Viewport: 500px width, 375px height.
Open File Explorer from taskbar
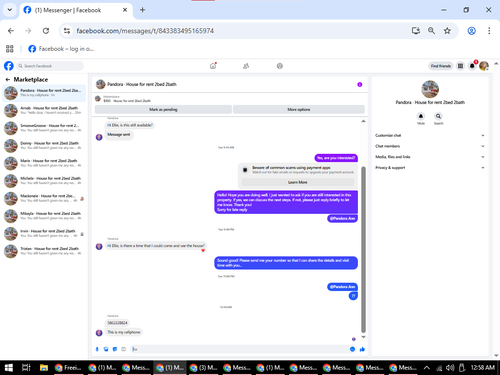point(44,368)
